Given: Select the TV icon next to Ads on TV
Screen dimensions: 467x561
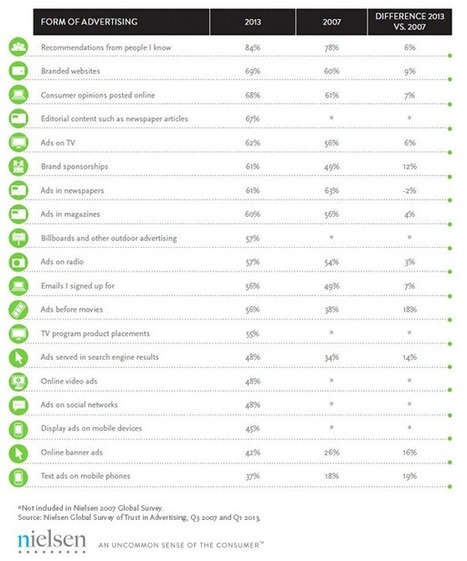Looking at the screenshot, I should click(x=18, y=142).
